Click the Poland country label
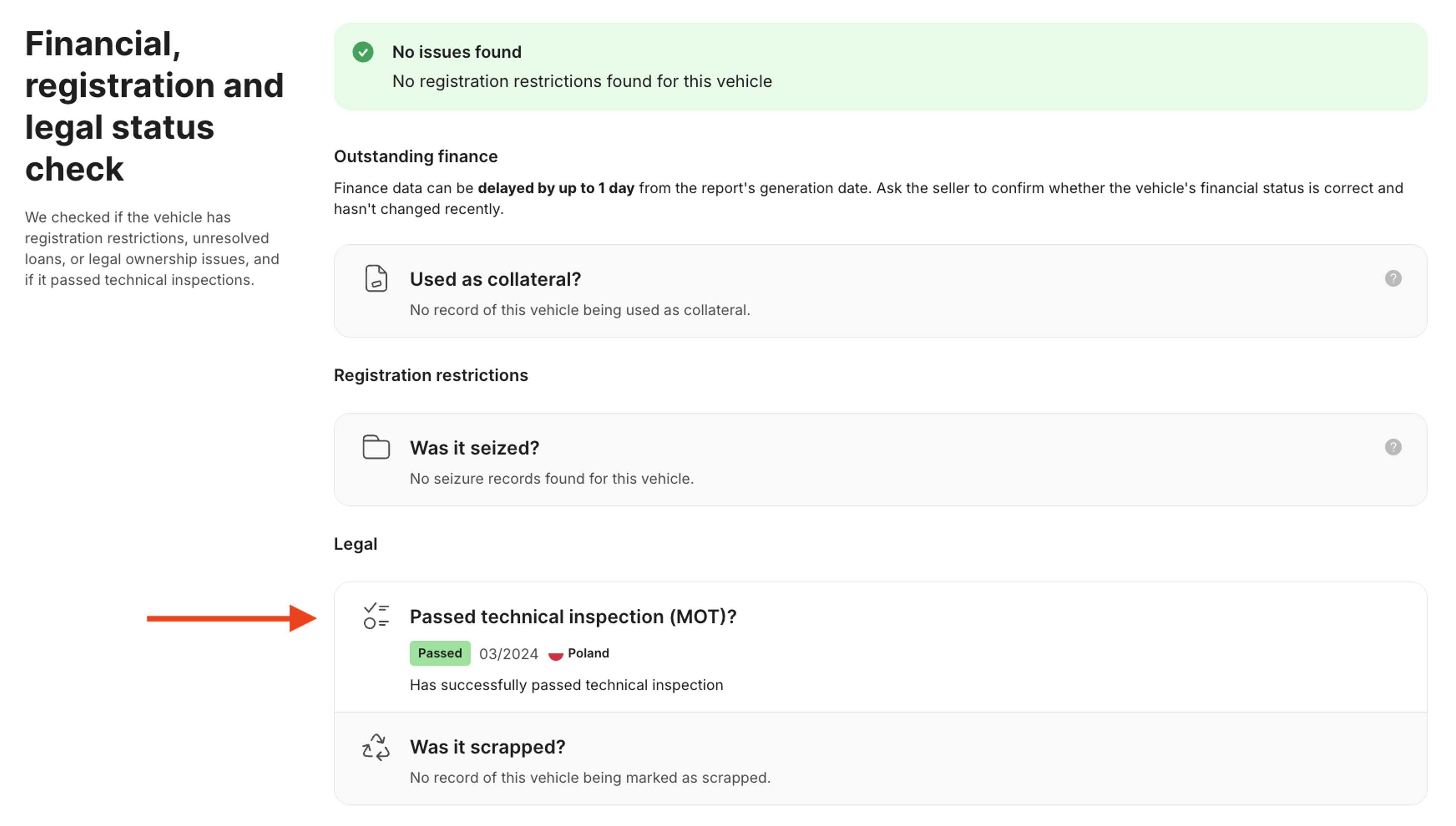Viewport: 1456px width, 826px height. 588,653
